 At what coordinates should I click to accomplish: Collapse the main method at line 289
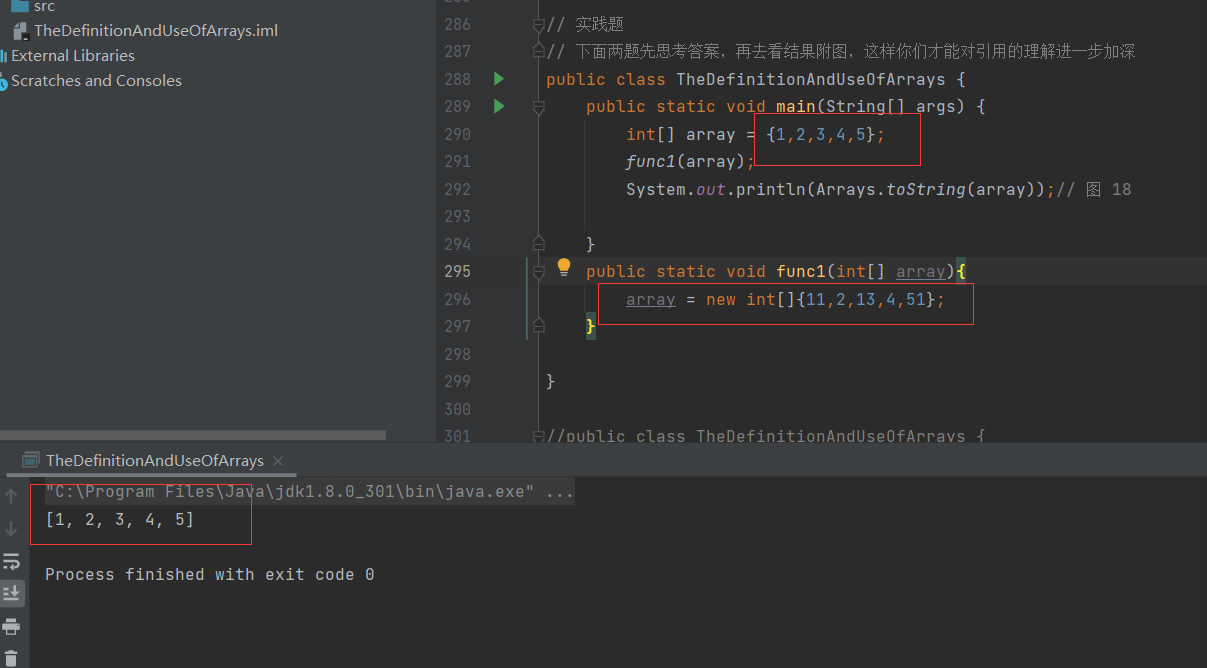tap(539, 107)
